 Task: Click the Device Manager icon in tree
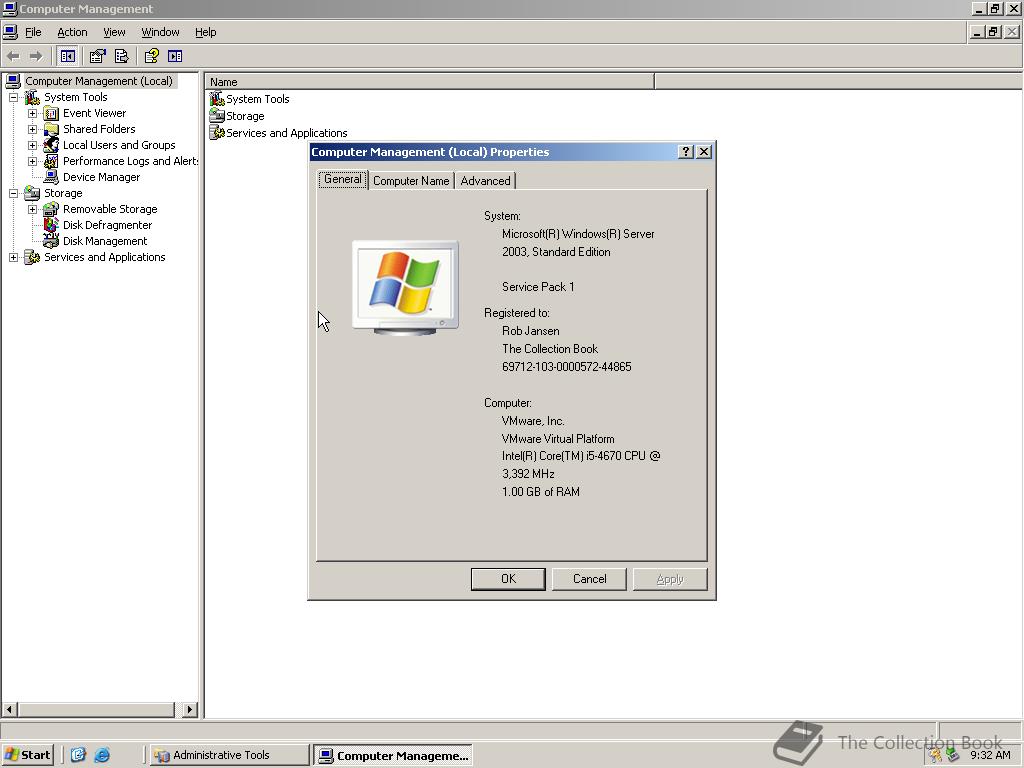click(x=51, y=177)
